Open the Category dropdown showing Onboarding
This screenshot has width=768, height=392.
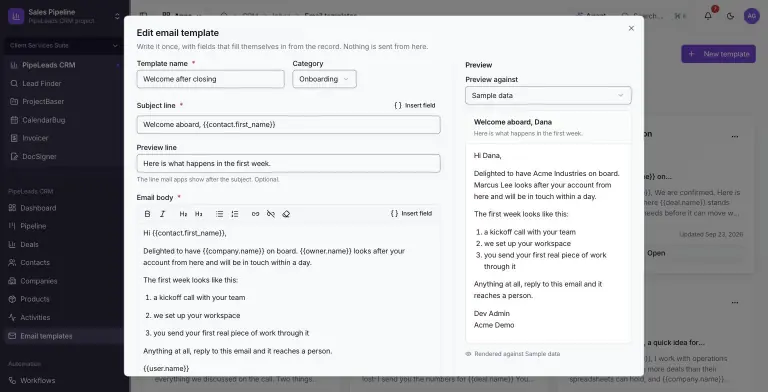tap(324, 79)
